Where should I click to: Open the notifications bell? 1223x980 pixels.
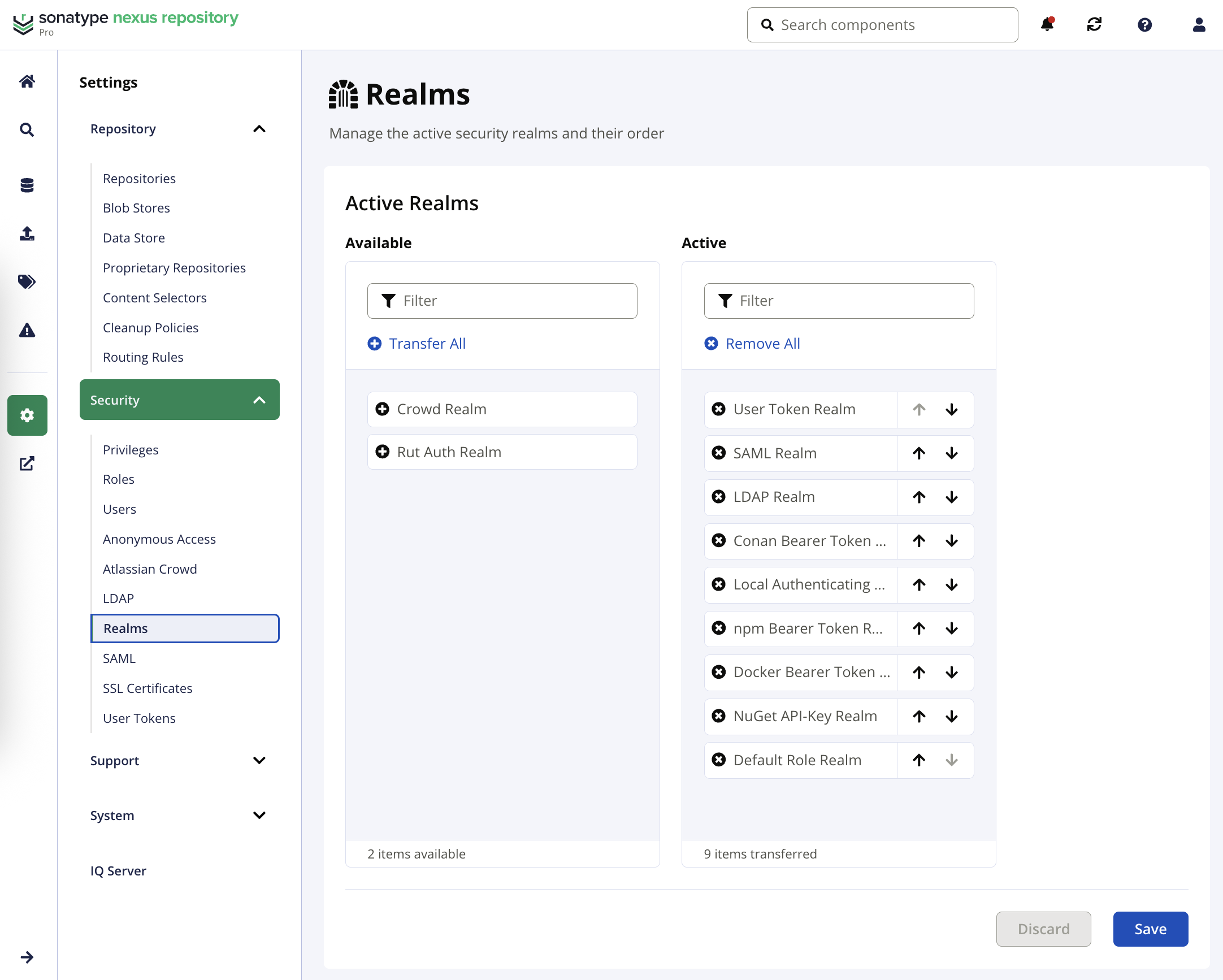click(1047, 24)
